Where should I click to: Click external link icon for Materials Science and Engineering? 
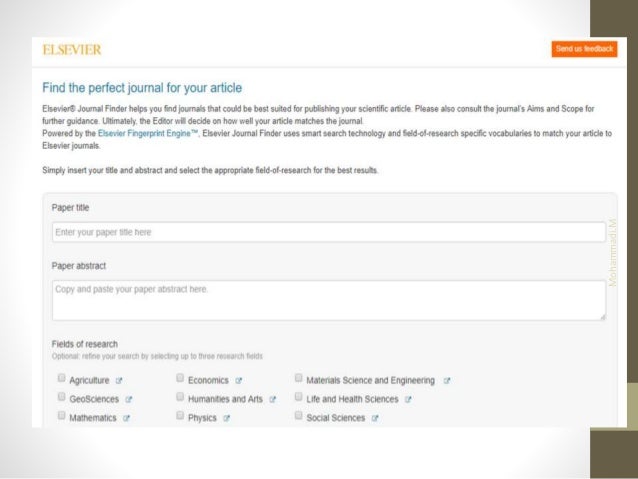point(446,381)
